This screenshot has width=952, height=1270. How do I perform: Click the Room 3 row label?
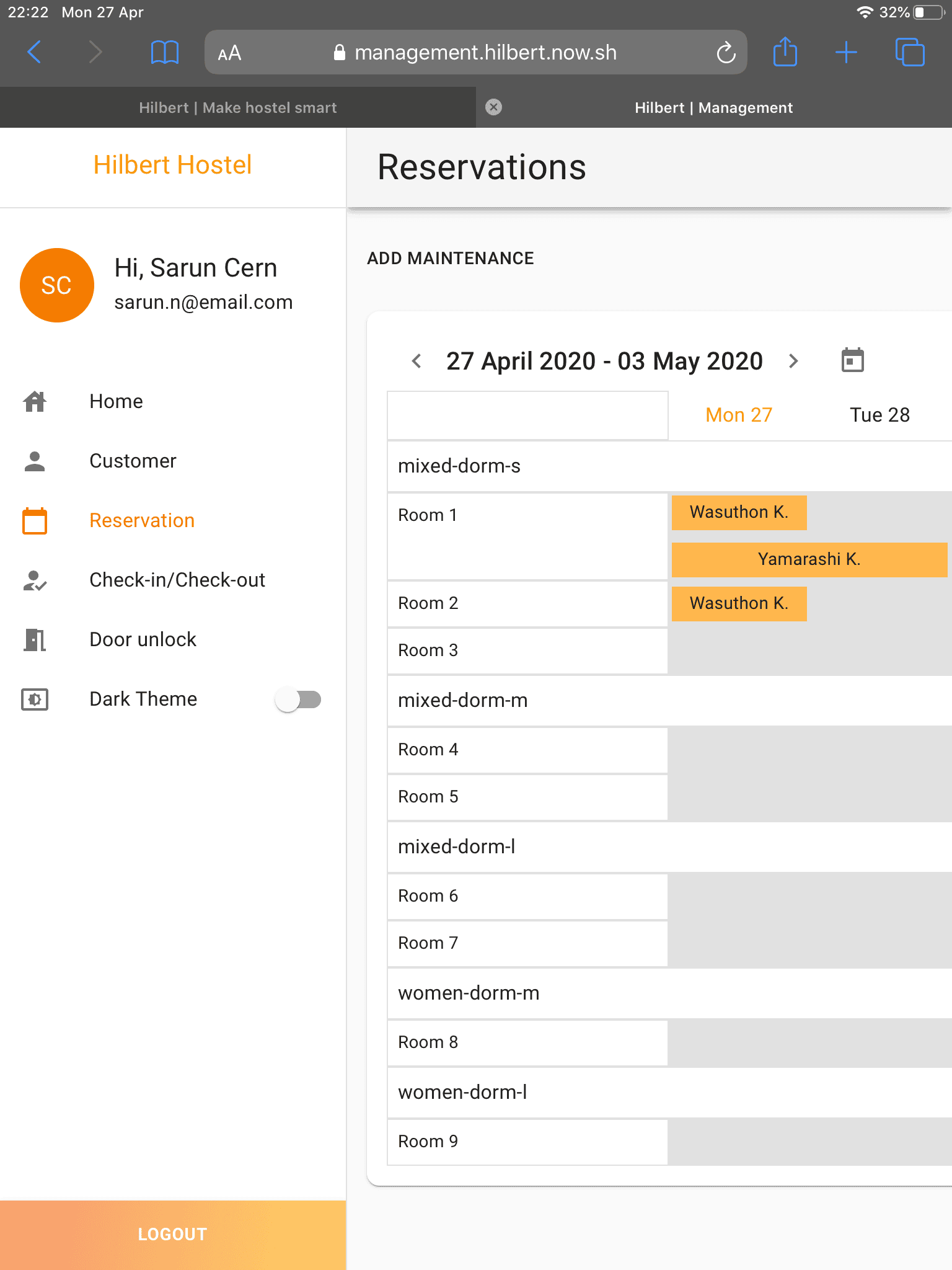pos(527,651)
